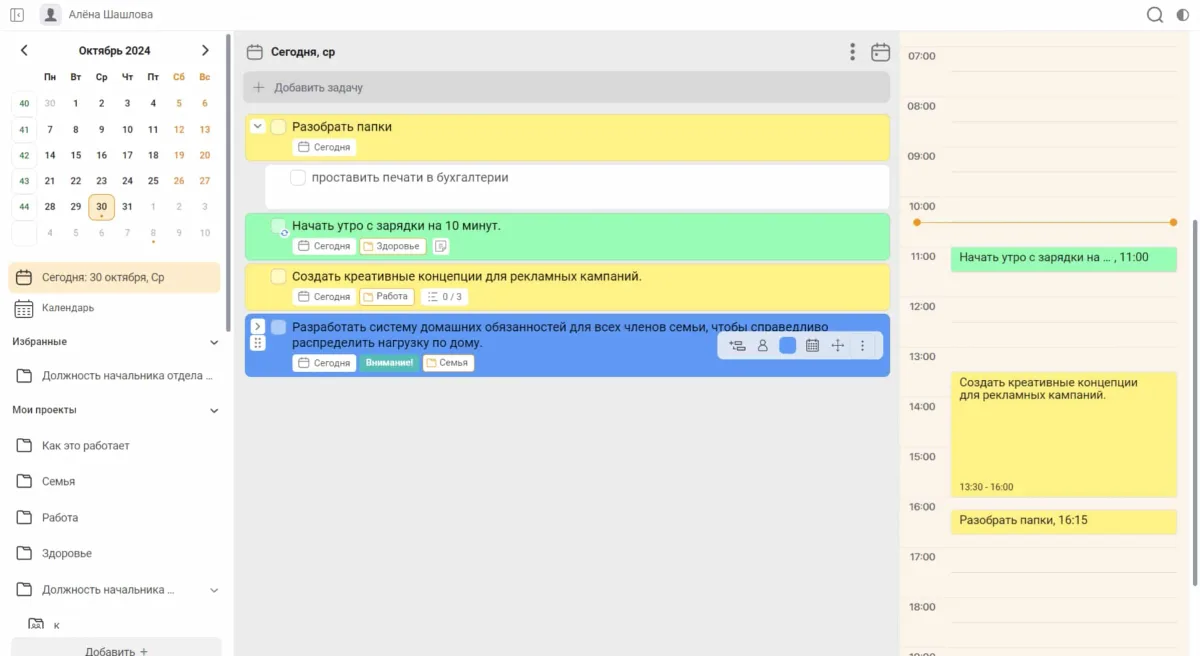Collapse the left sidebar panel
Viewport: 1200px width, 656px height.
coord(17,15)
